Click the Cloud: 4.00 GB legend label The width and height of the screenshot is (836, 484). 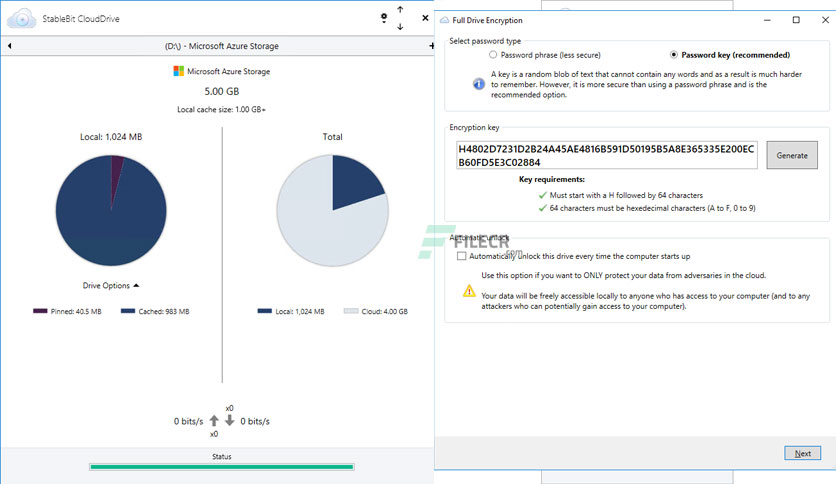[x=384, y=311]
